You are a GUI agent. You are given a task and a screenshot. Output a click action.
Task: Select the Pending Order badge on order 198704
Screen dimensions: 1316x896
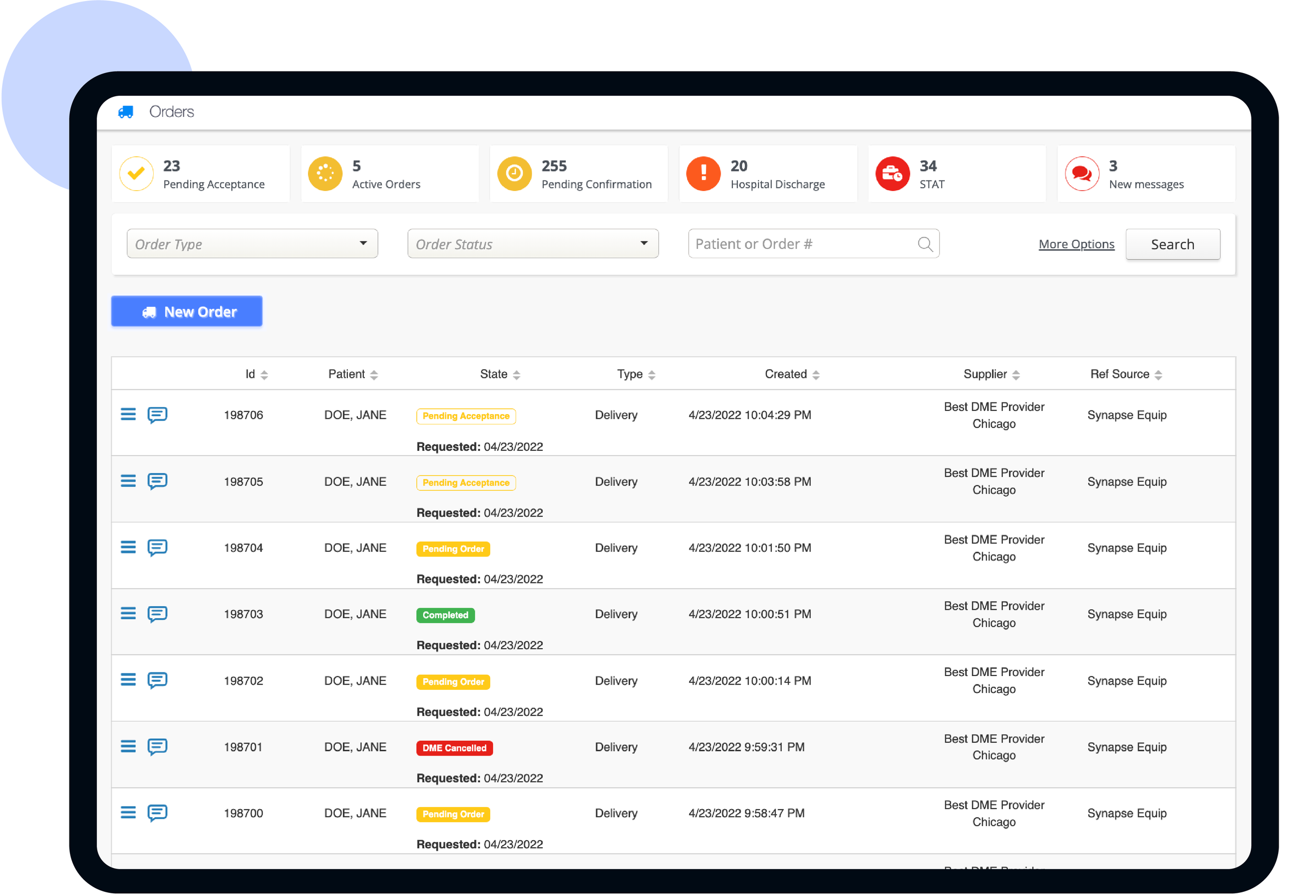tap(453, 548)
